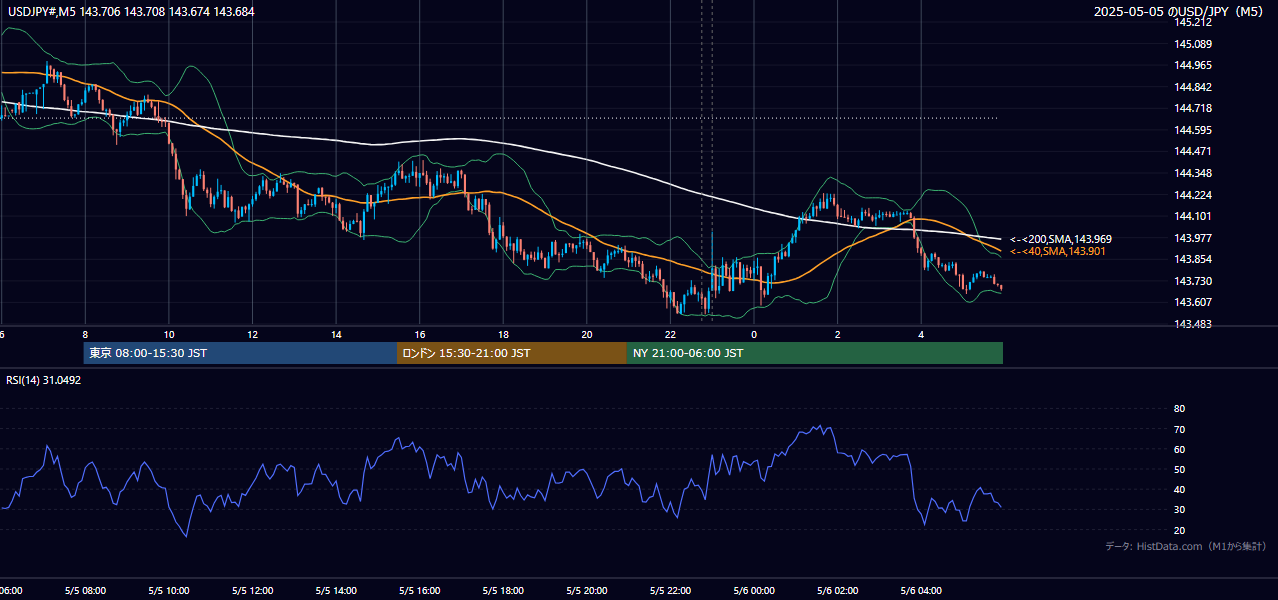
Task: Click the 5/5 16:00 date label
Action: 420,591
